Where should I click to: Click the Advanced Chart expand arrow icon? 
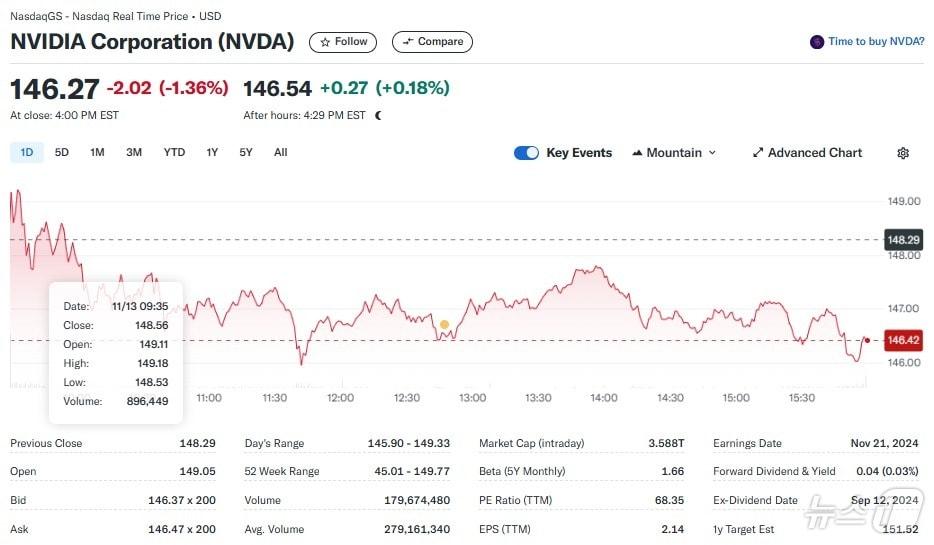758,153
